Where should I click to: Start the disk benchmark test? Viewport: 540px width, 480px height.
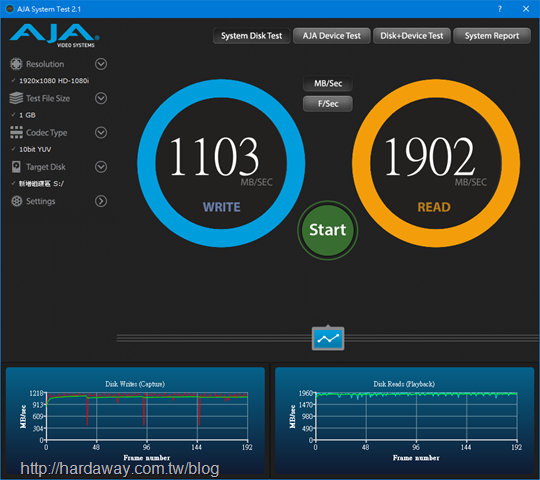pyautogui.click(x=328, y=230)
